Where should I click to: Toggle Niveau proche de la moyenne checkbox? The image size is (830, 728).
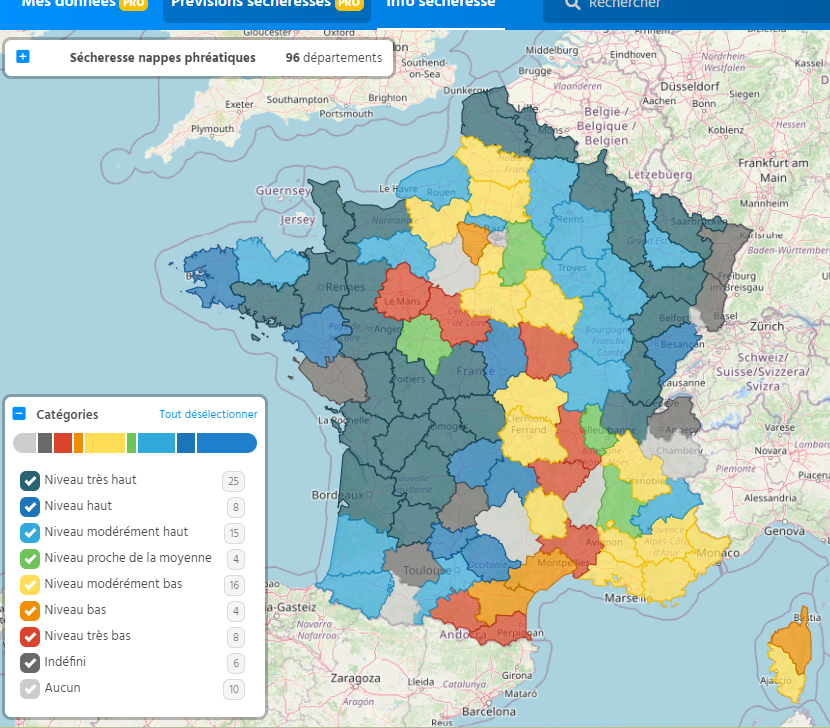tap(30, 559)
